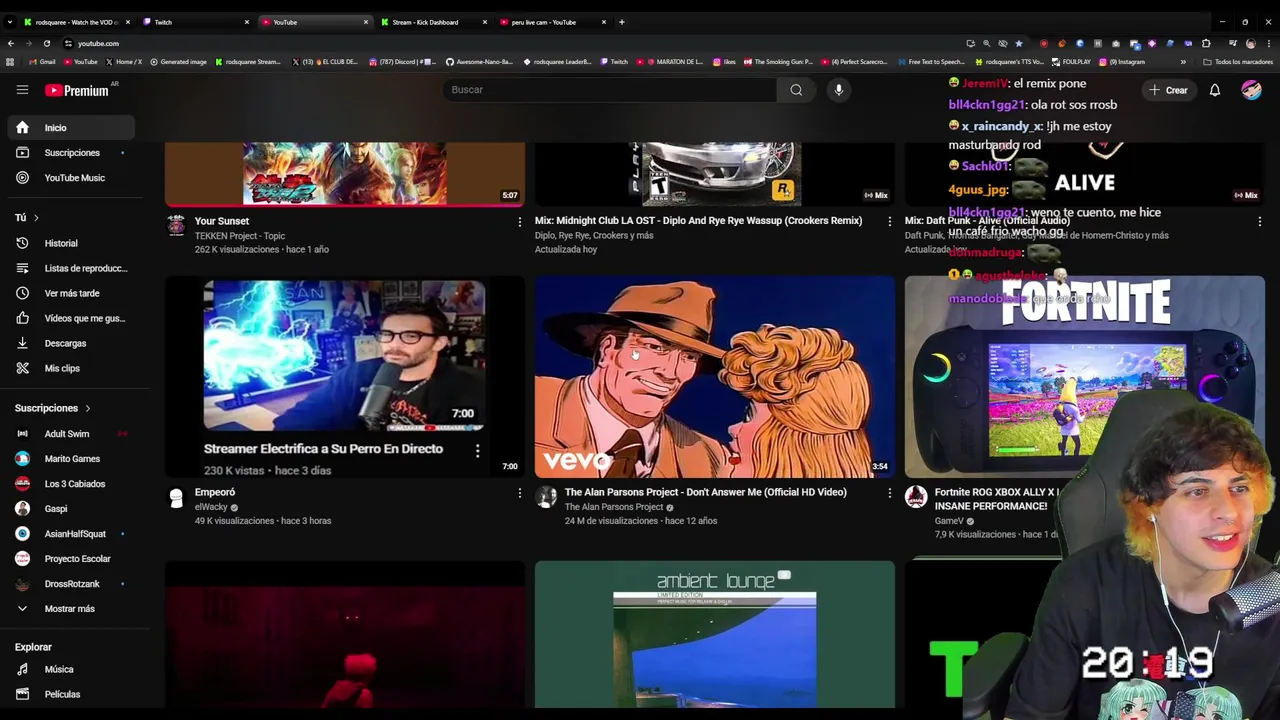Open Los 3 Cabiados channel subscription
Screen dimensions: 1280x720
click(x=69, y=484)
